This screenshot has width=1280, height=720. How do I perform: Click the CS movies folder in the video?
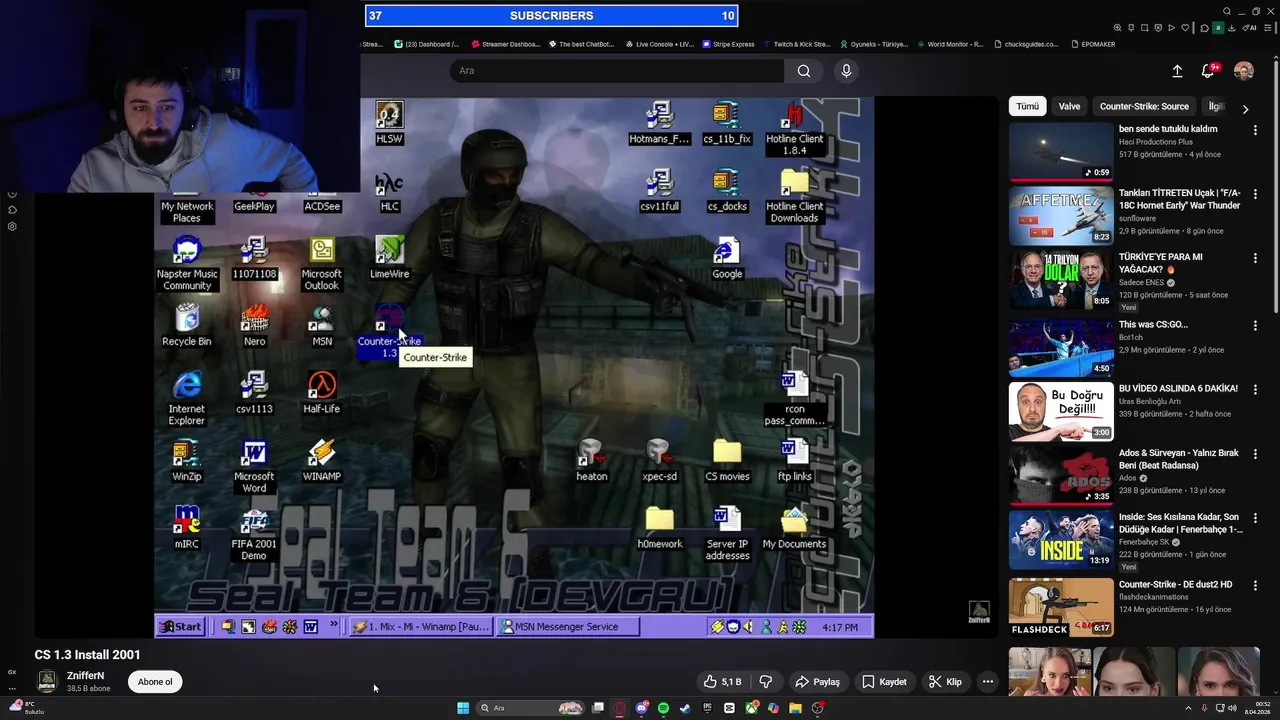[x=727, y=461]
